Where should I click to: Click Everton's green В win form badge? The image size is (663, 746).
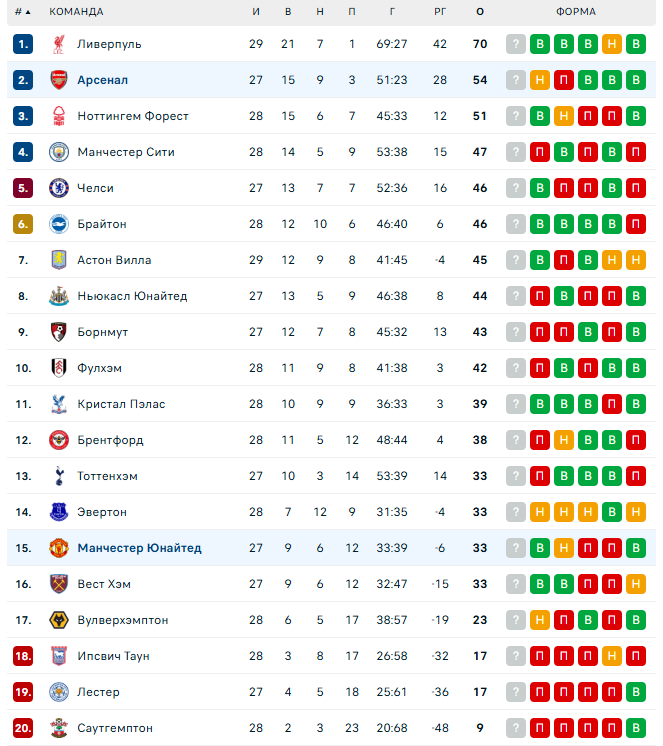tap(612, 512)
